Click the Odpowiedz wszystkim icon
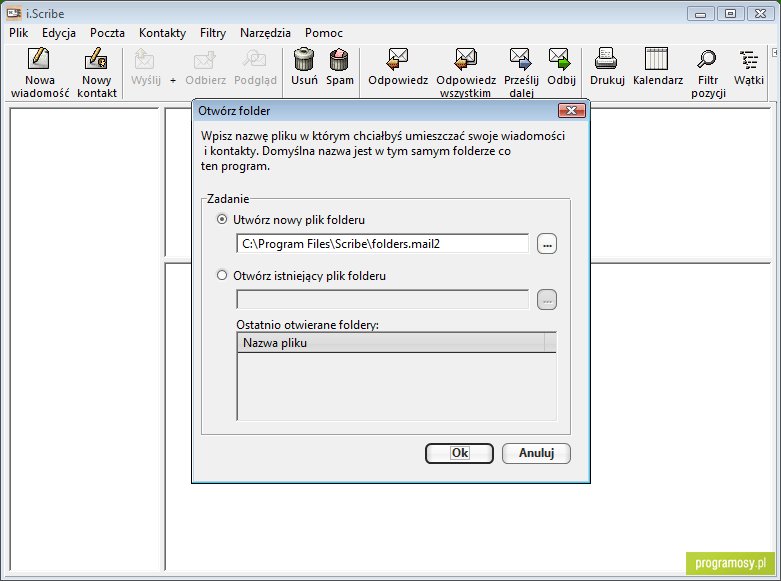Image resolution: width=781 pixels, height=581 pixels. pyautogui.click(x=466, y=59)
